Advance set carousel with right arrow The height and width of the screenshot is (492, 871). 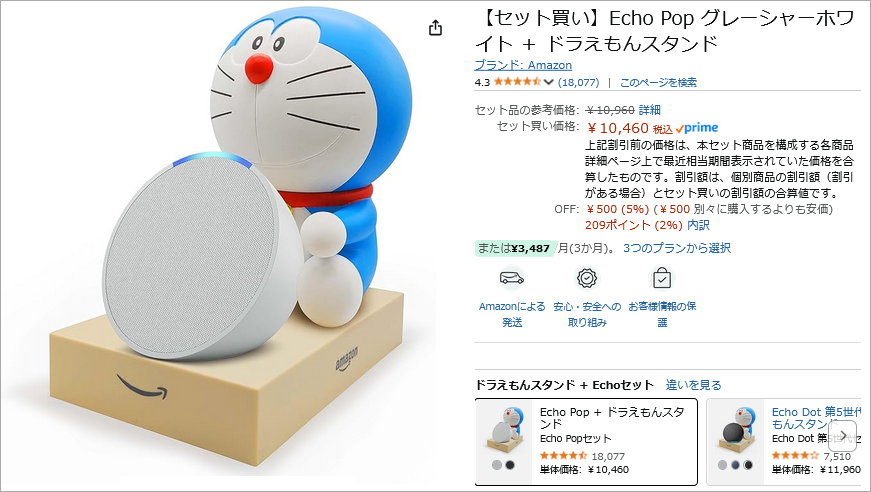[843, 435]
